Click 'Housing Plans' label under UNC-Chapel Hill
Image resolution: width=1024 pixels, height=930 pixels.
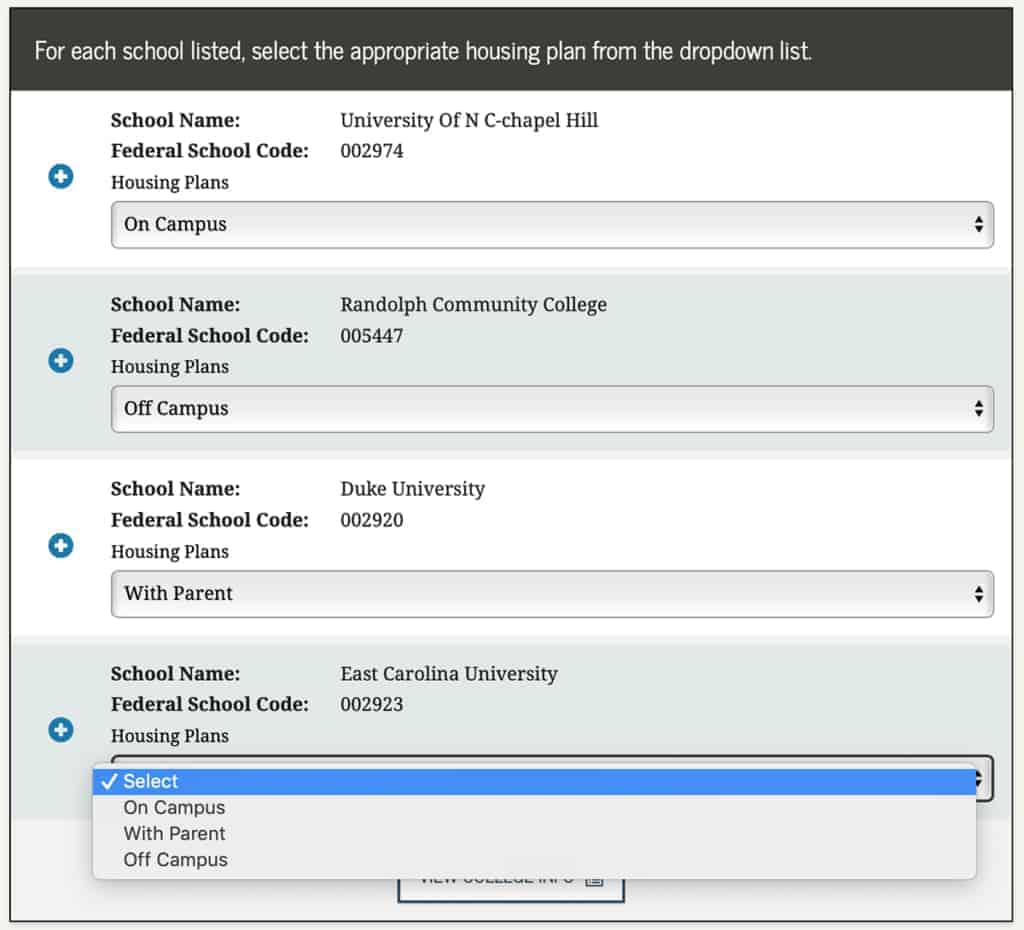tap(170, 183)
